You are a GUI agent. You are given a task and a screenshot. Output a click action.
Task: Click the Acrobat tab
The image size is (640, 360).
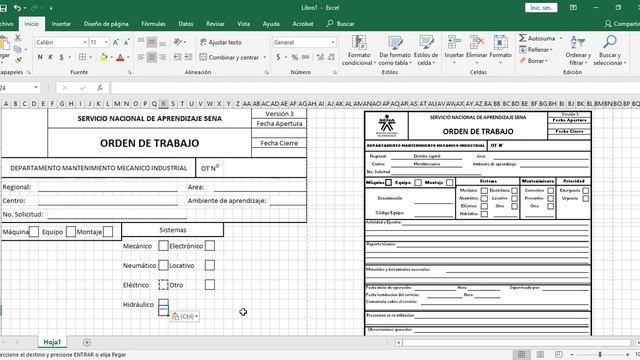[303, 24]
